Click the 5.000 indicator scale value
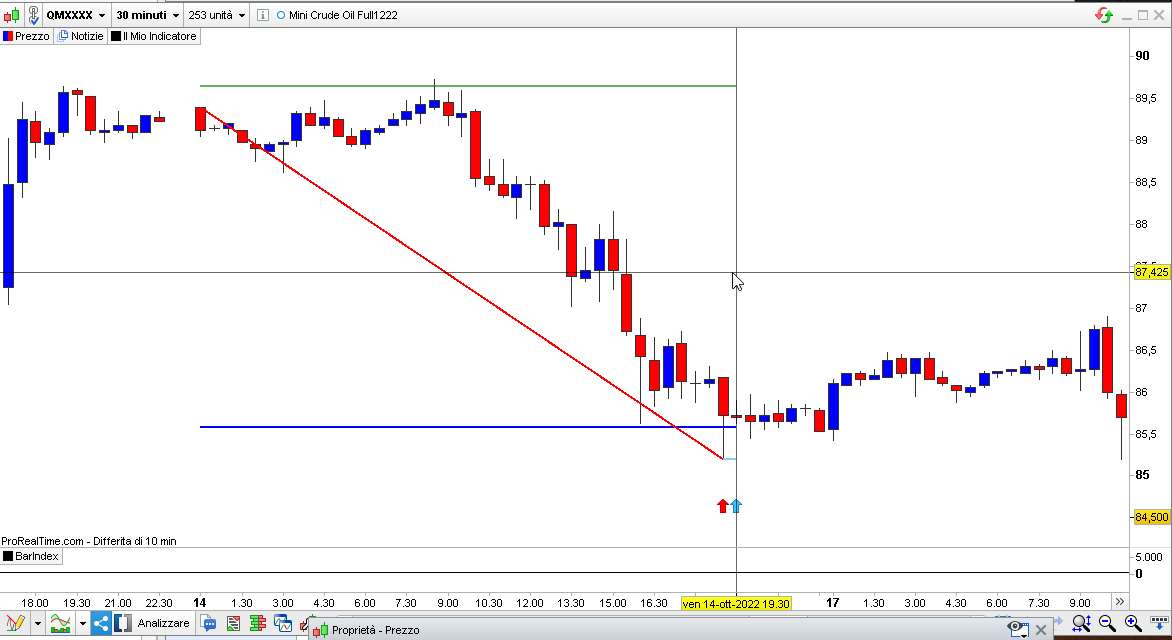1172x640 pixels. tap(1149, 557)
